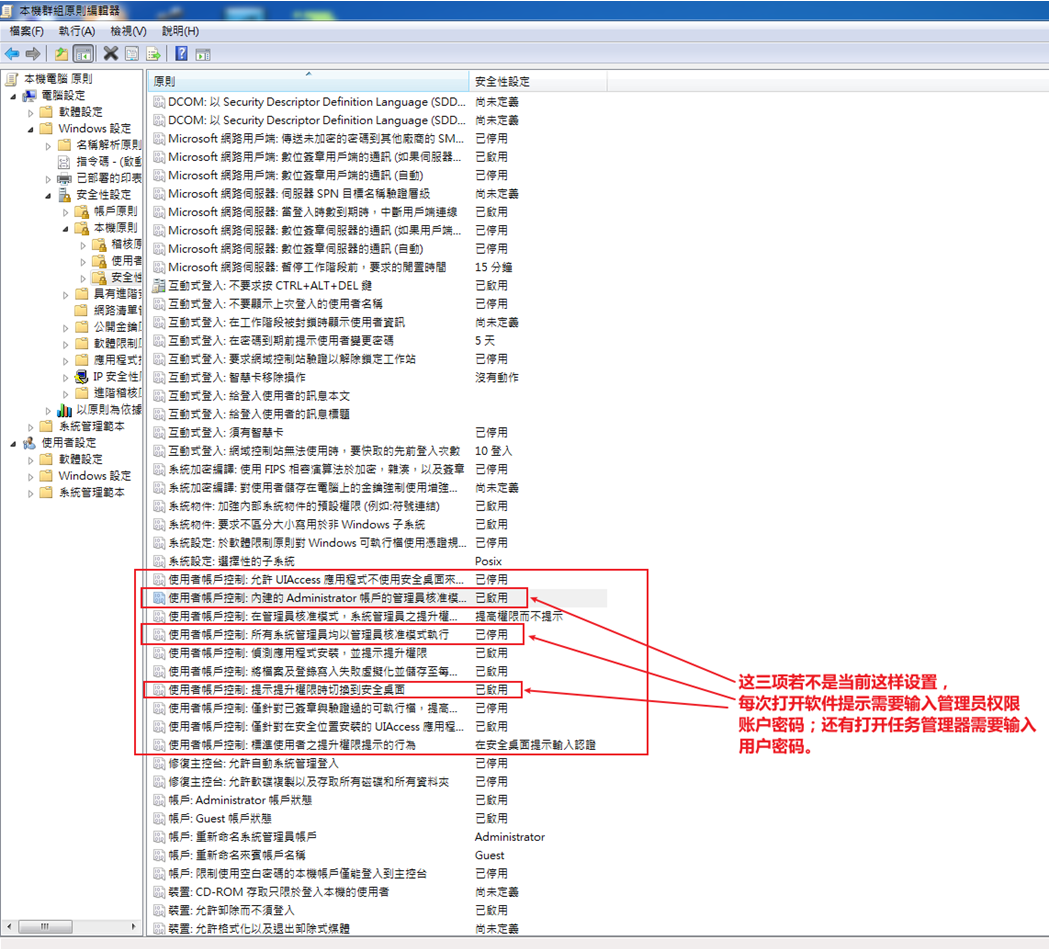Click the blue Back arrow in toolbar

click(x=12, y=54)
